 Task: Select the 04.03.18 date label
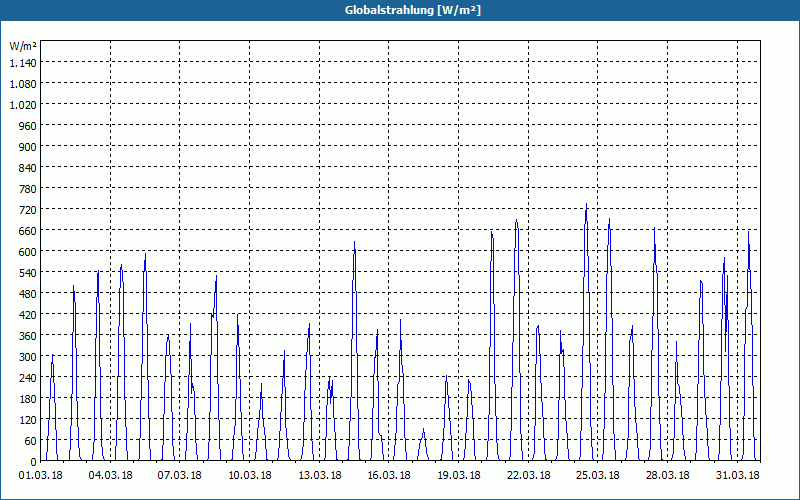110,476
